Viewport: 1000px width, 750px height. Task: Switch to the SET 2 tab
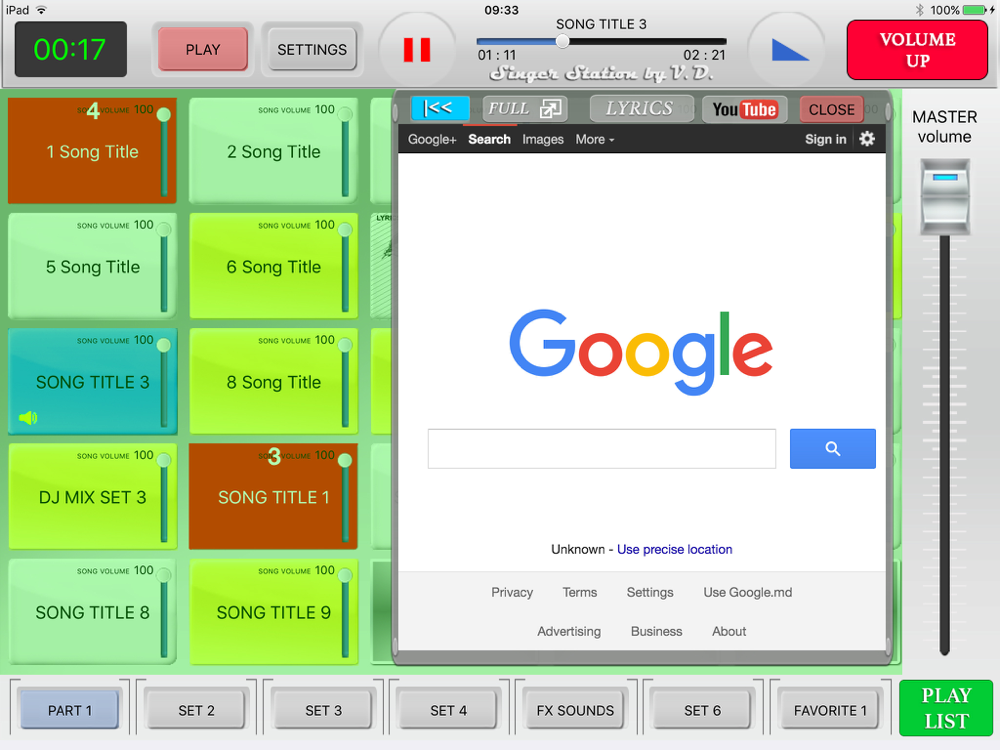196,710
